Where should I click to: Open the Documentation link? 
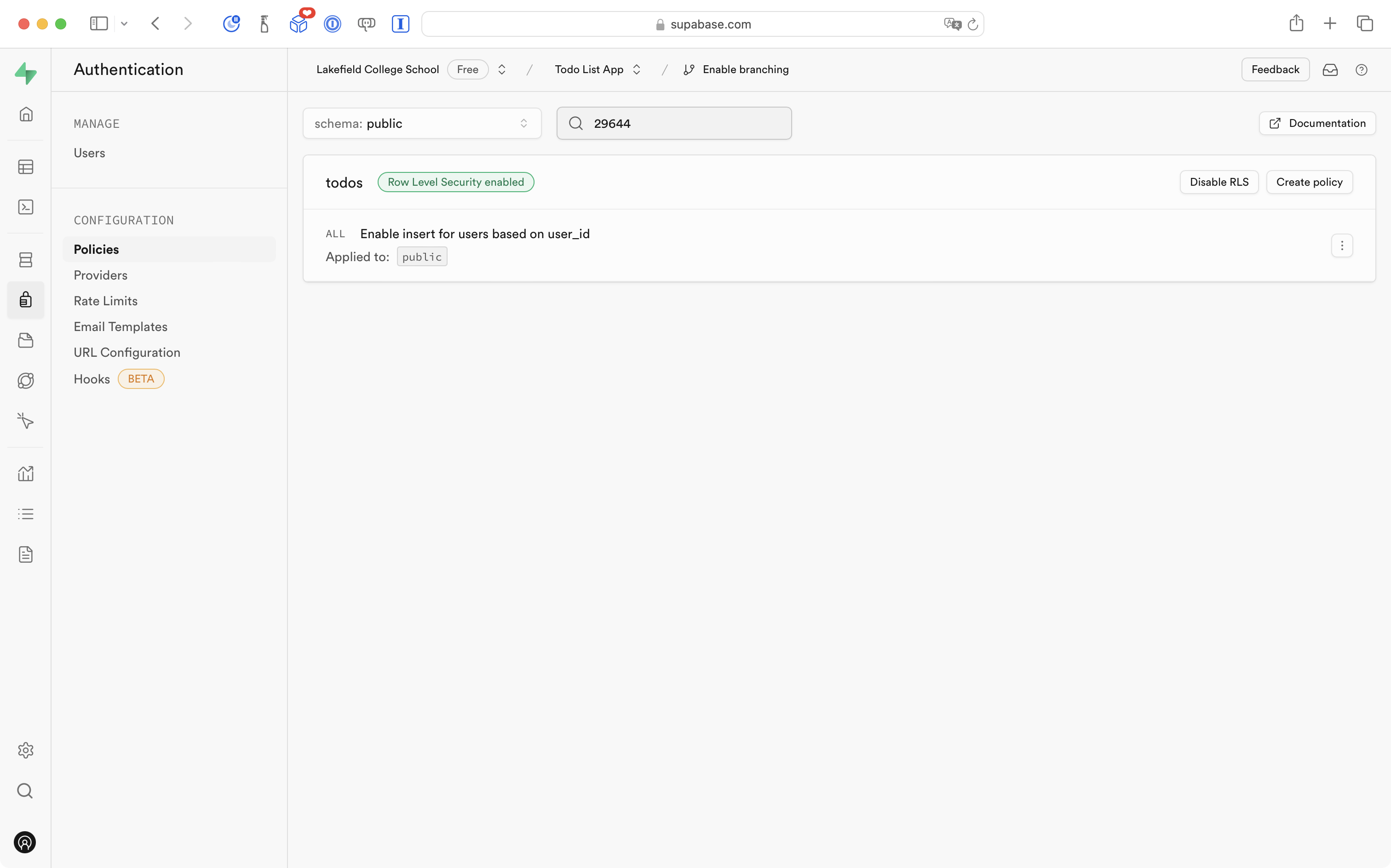[x=1317, y=123]
